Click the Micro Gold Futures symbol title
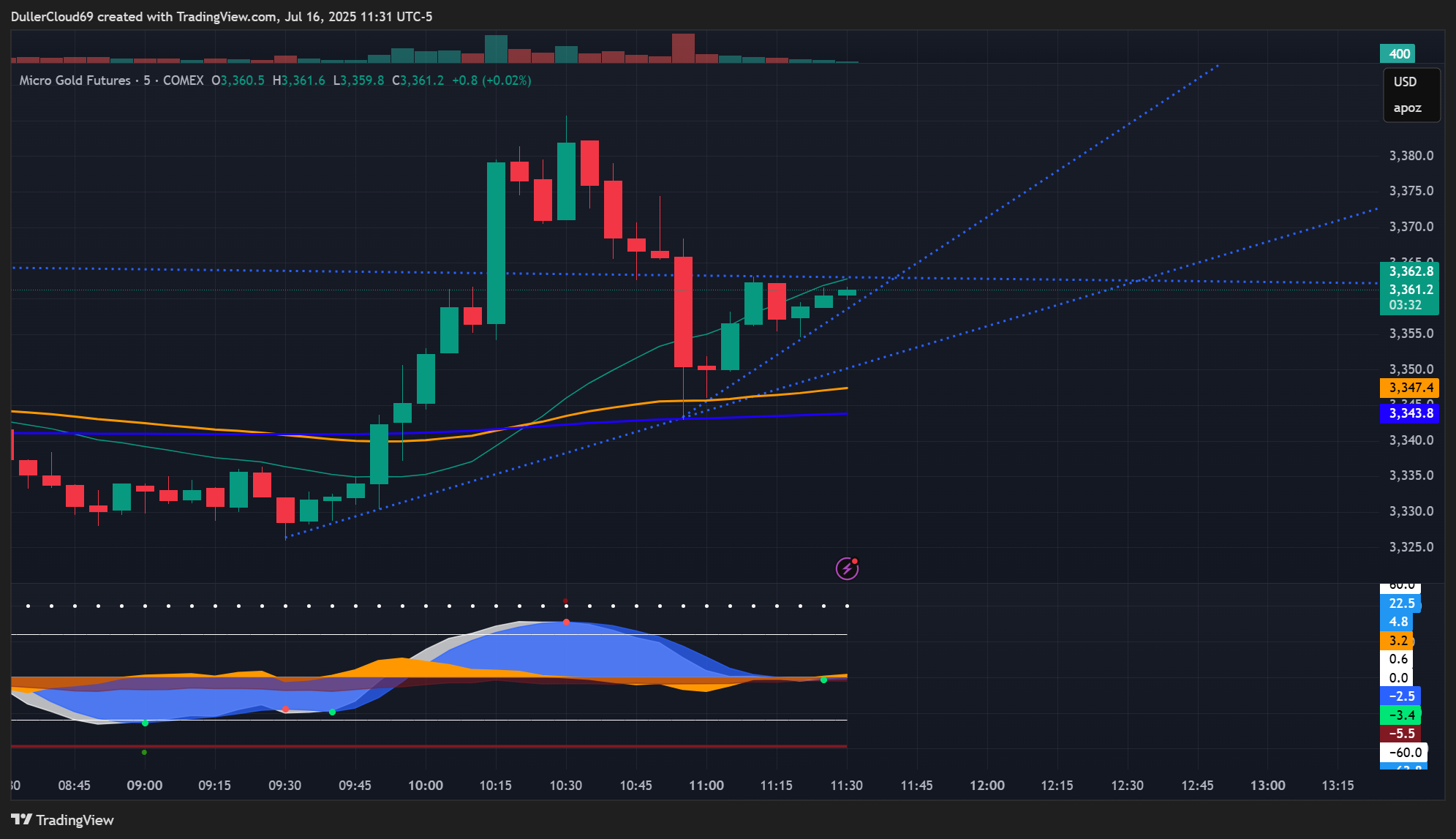 click(75, 80)
